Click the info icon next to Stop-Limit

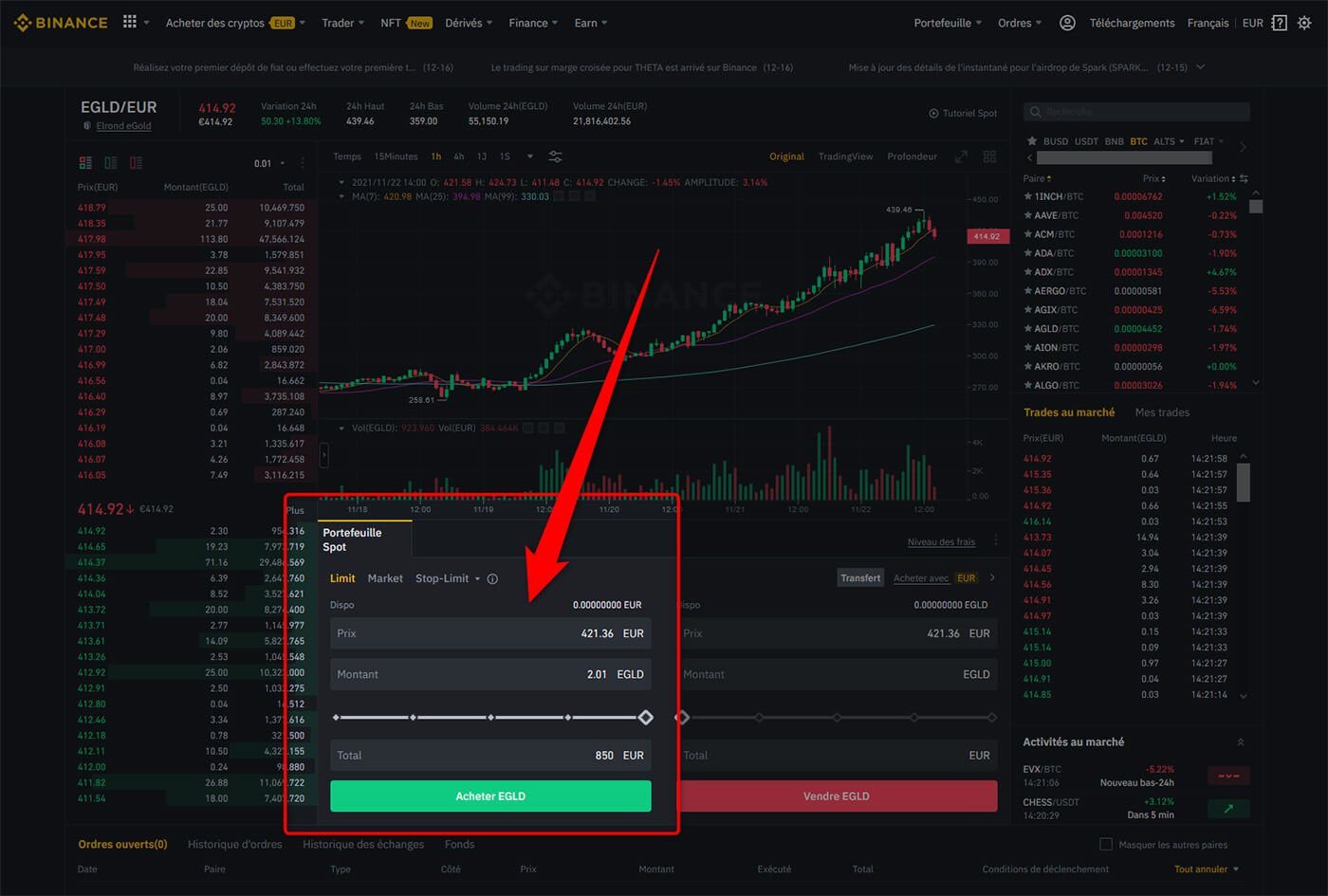pyautogui.click(x=492, y=578)
